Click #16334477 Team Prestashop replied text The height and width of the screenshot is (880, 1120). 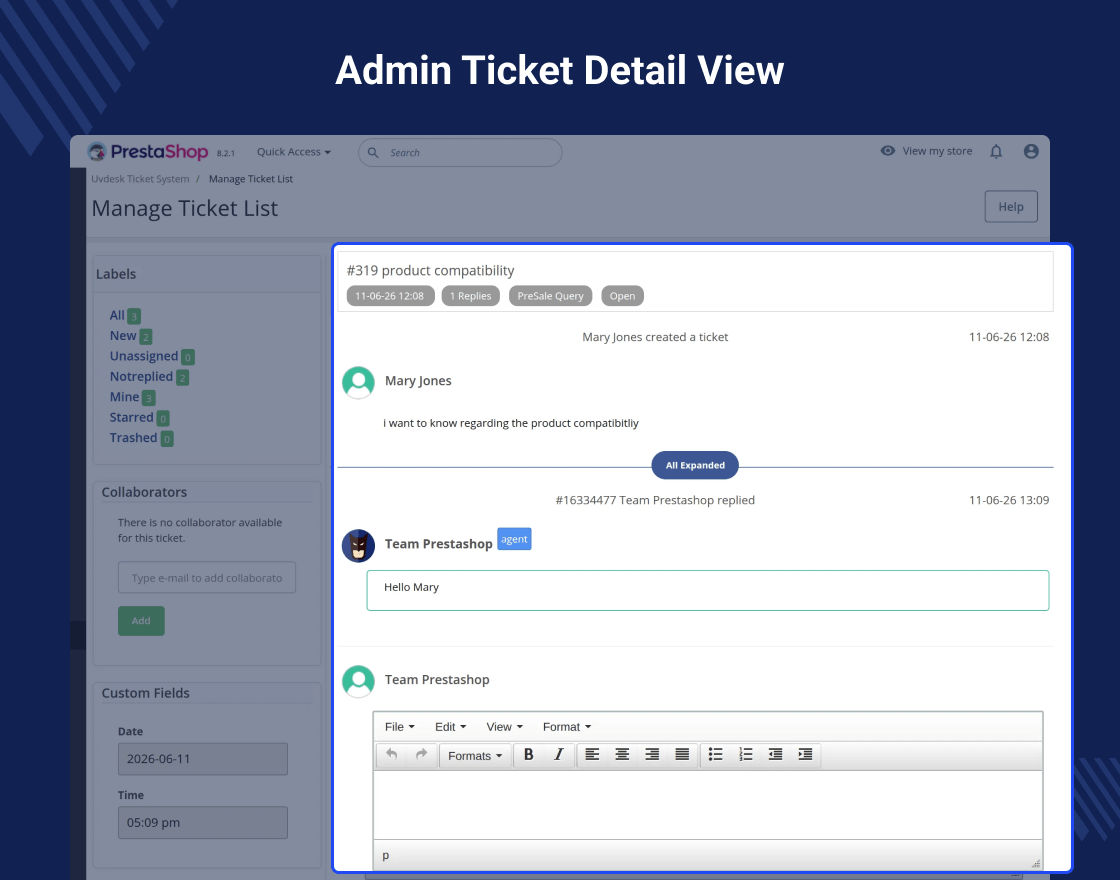tap(655, 500)
